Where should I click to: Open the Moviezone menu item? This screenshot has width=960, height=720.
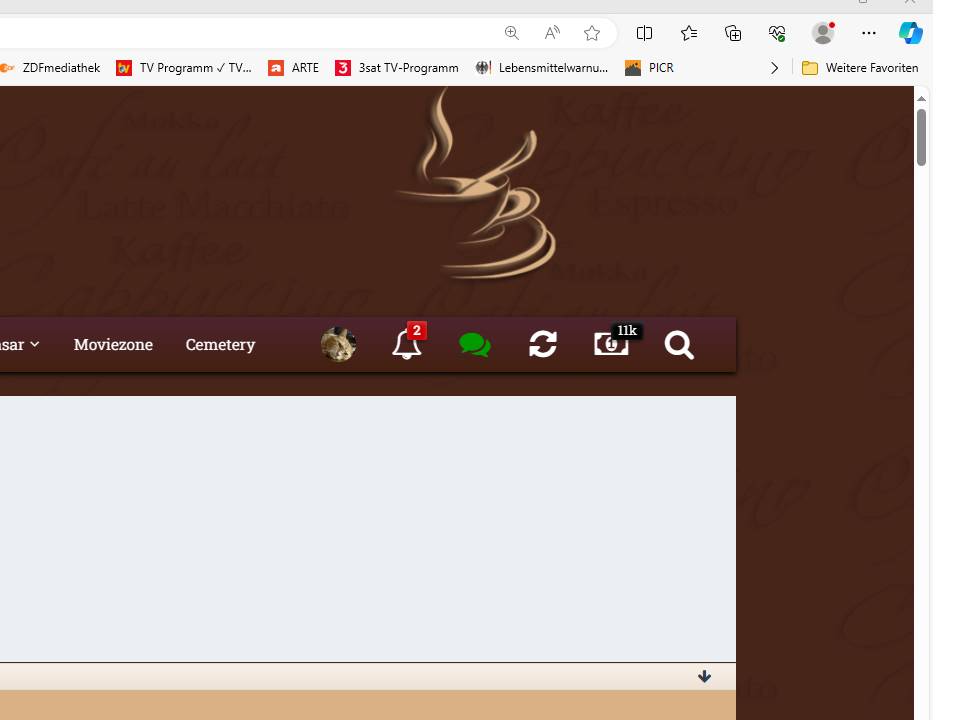[113, 344]
